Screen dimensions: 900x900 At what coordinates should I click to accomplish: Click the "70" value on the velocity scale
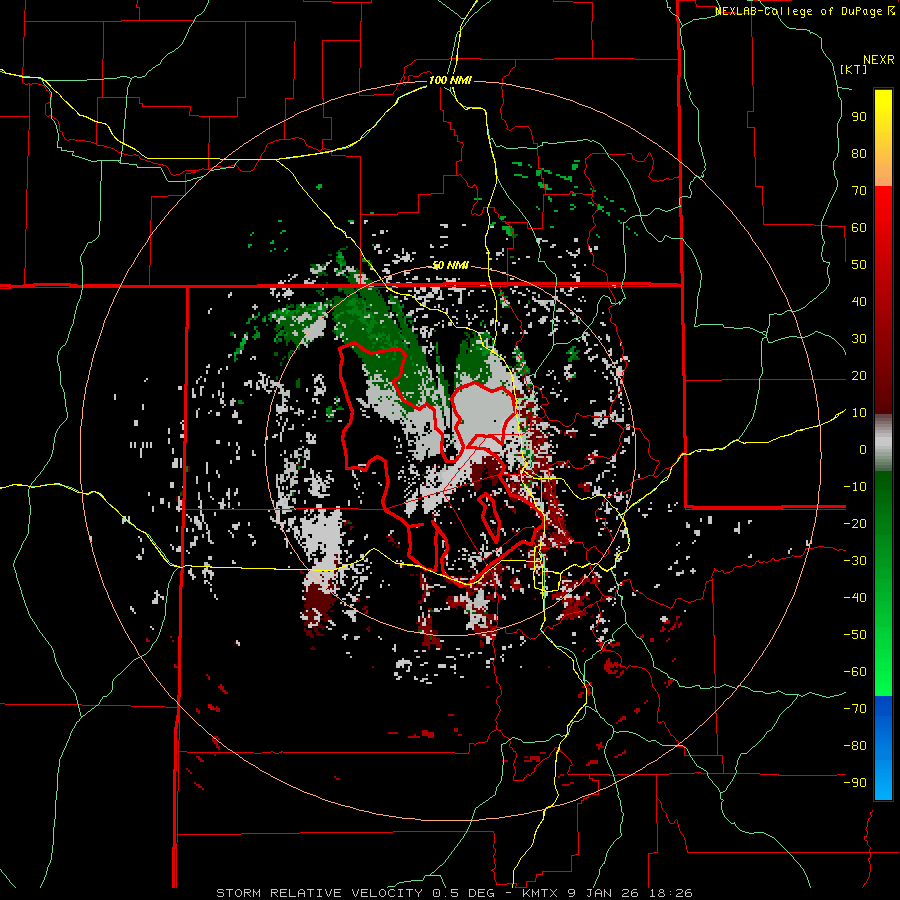pos(859,191)
